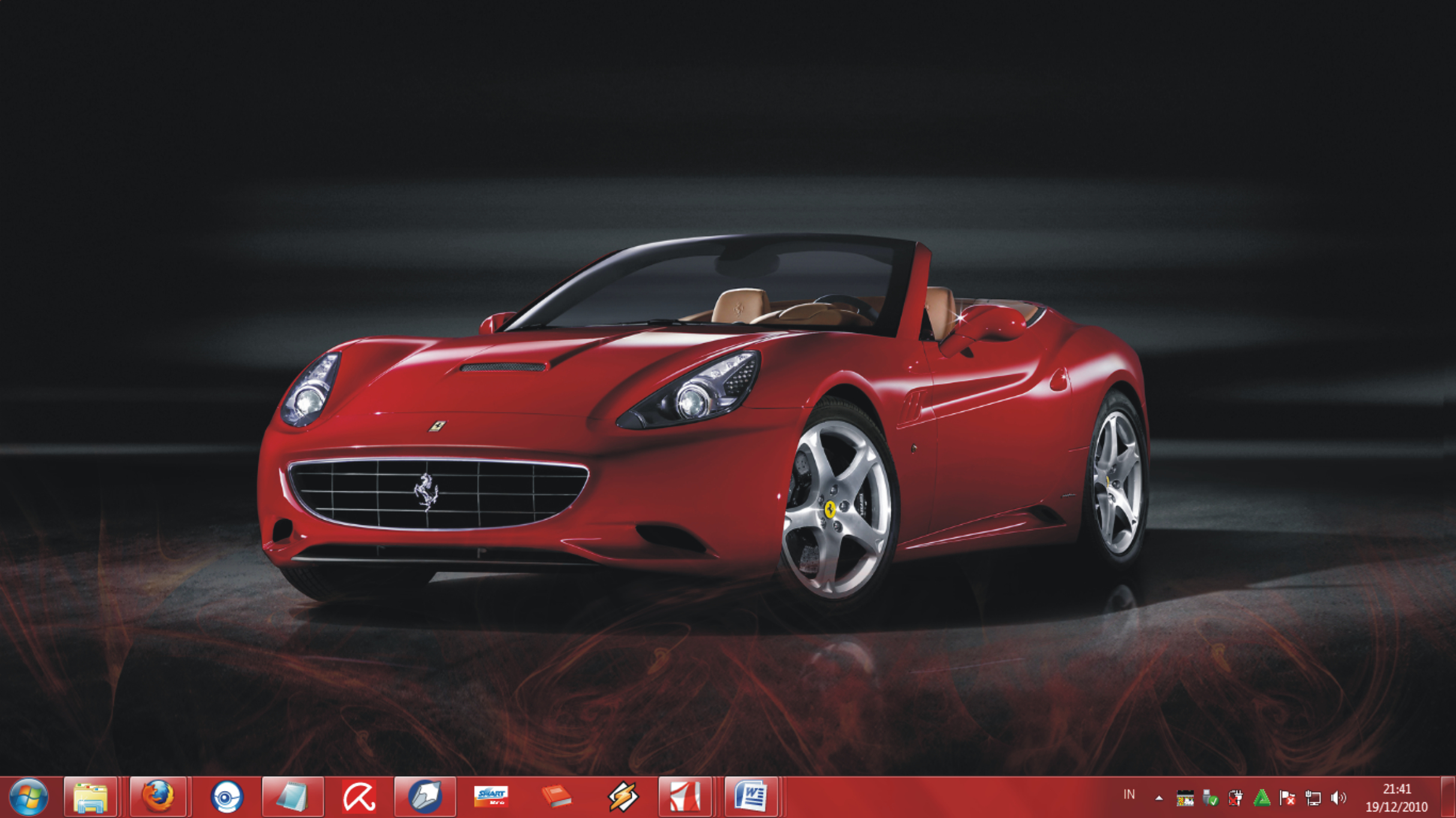Image resolution: width=1456 pixels, height=818 pixels.
Task: Launch Winamp from the taskbar
Action: [622, 797]
